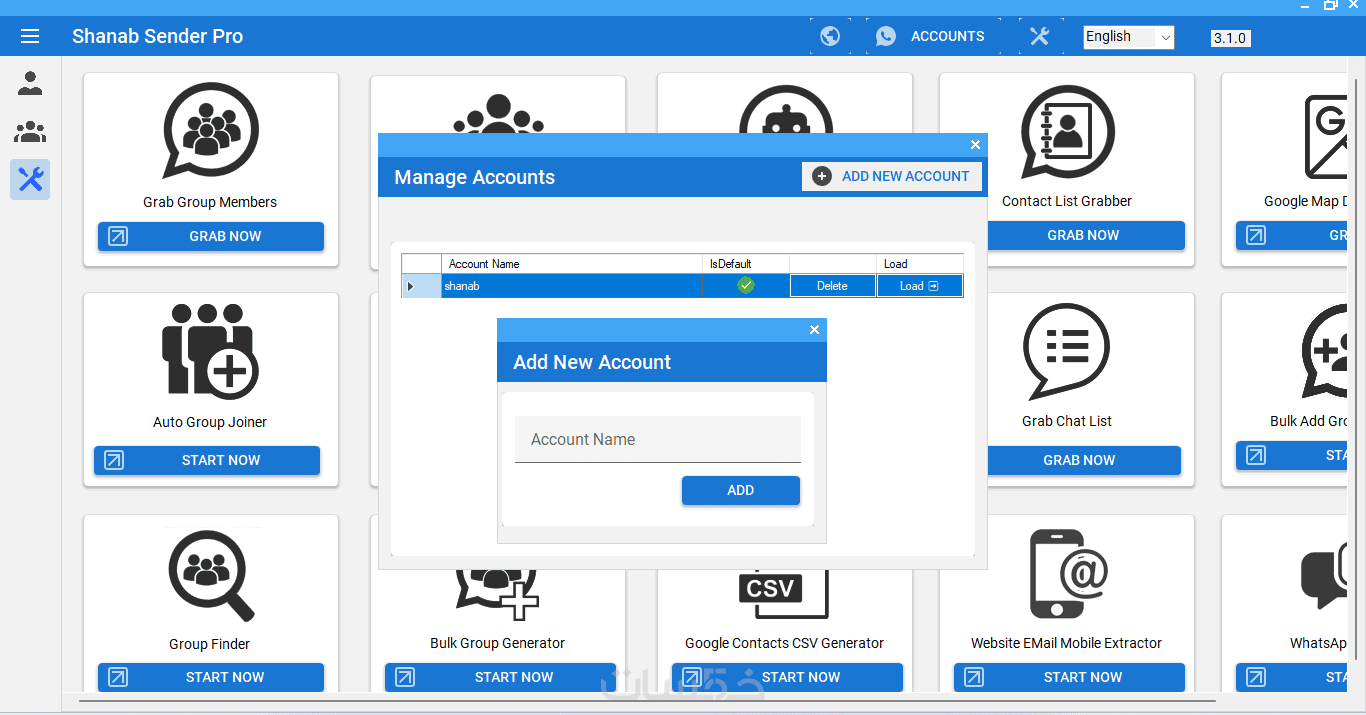Click the Grab Chat List icon
The width and height of the screenshot is (1366, 715).
pos(1067,352)
